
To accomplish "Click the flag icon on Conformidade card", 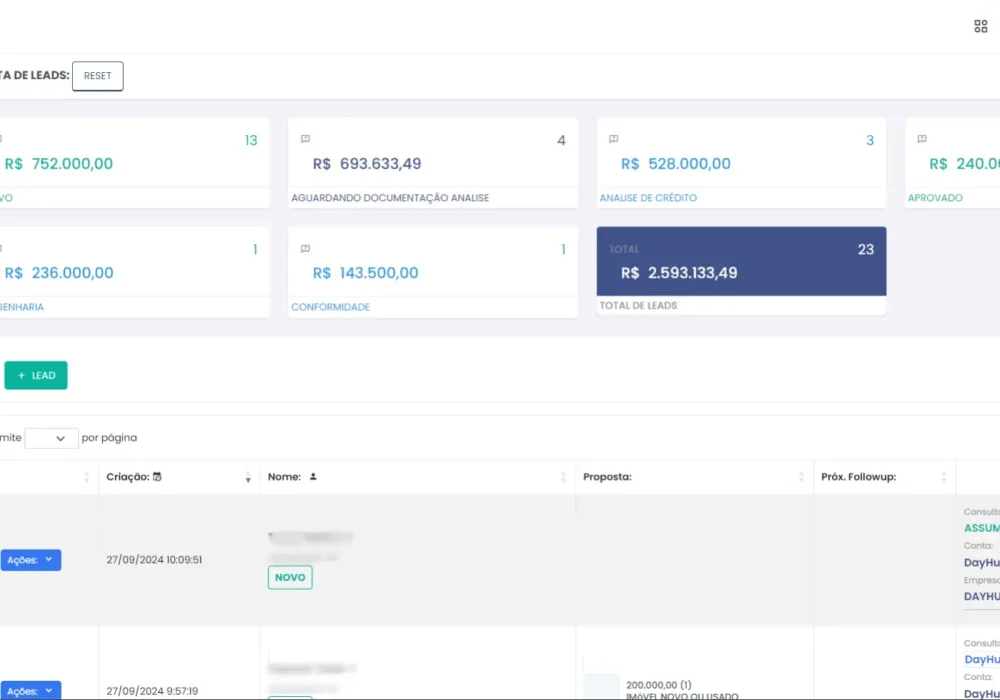I will point(306,249).
